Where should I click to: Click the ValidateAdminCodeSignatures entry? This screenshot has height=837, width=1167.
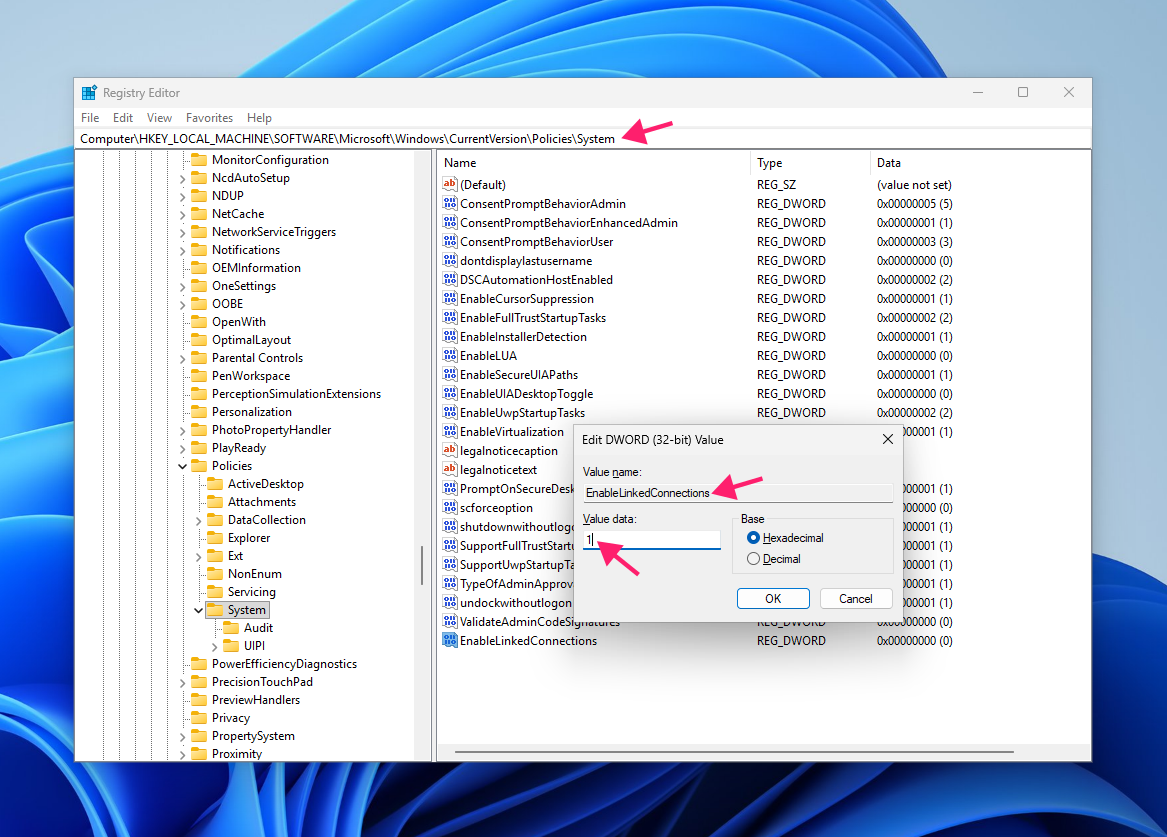(540, 622)
